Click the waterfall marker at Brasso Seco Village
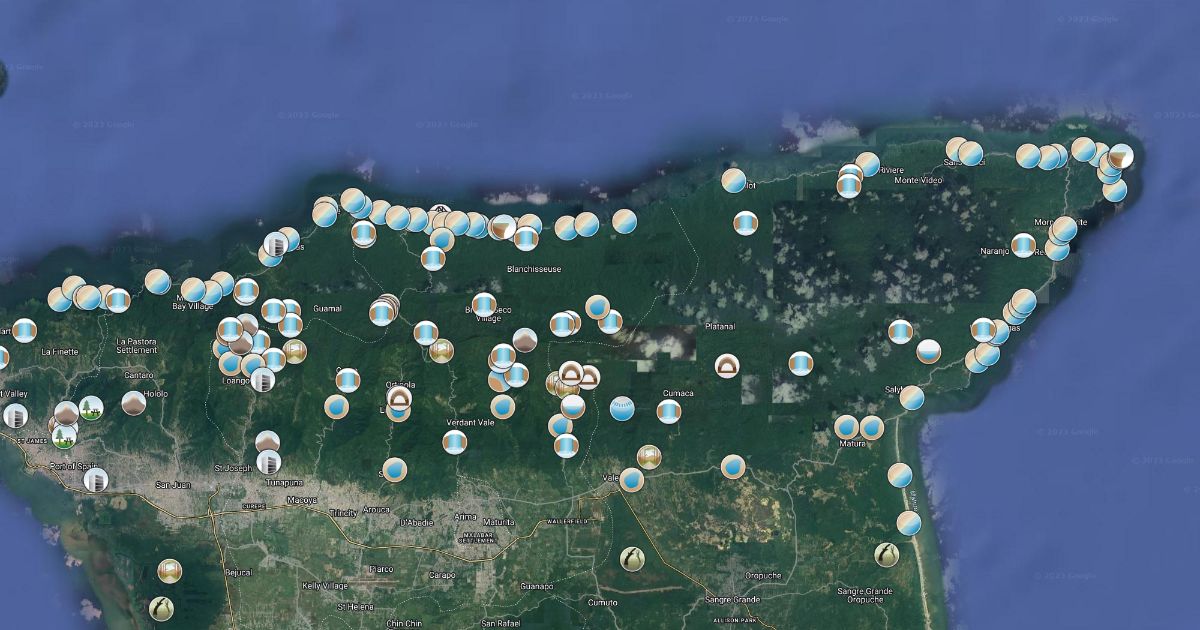The width and height of the screenshot is (1200, 630). 484,304
